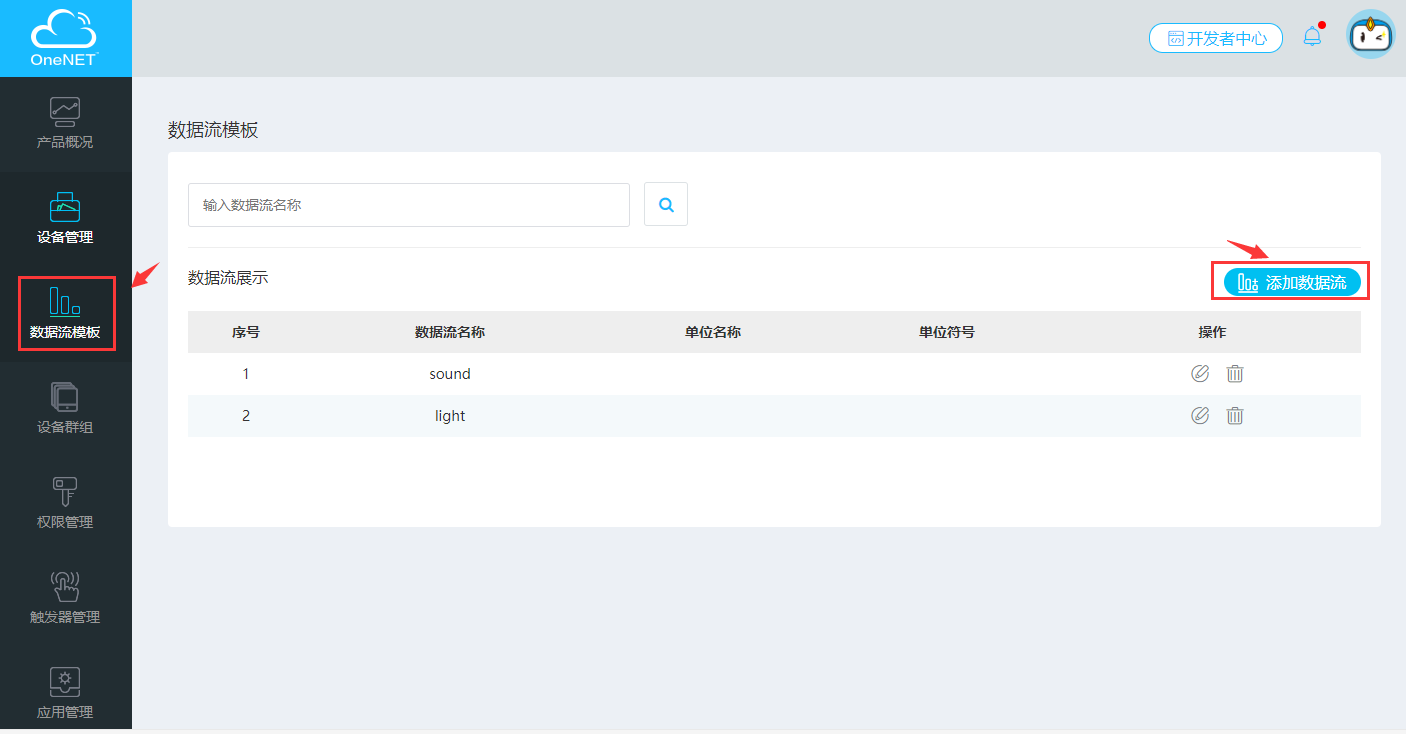Open 触发器管理 in the sidebar
The image size is (1406, 734).
[x=65, y=599]
